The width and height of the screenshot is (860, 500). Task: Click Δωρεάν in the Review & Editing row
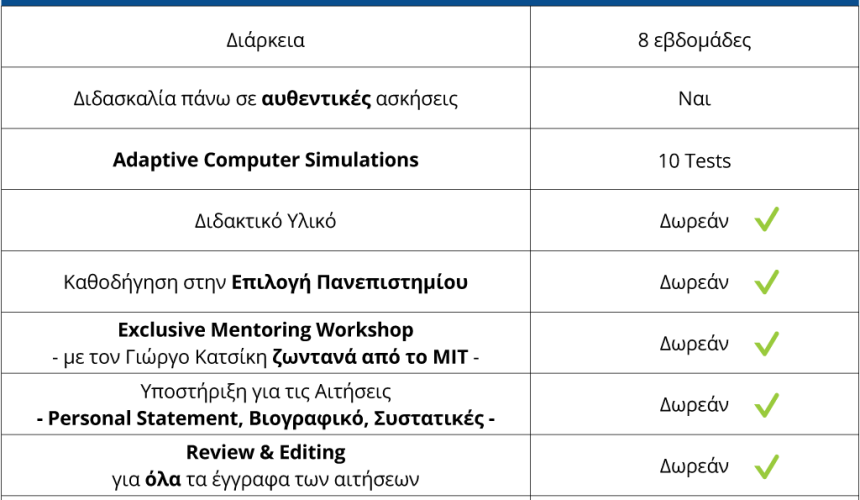pos(694,466)
